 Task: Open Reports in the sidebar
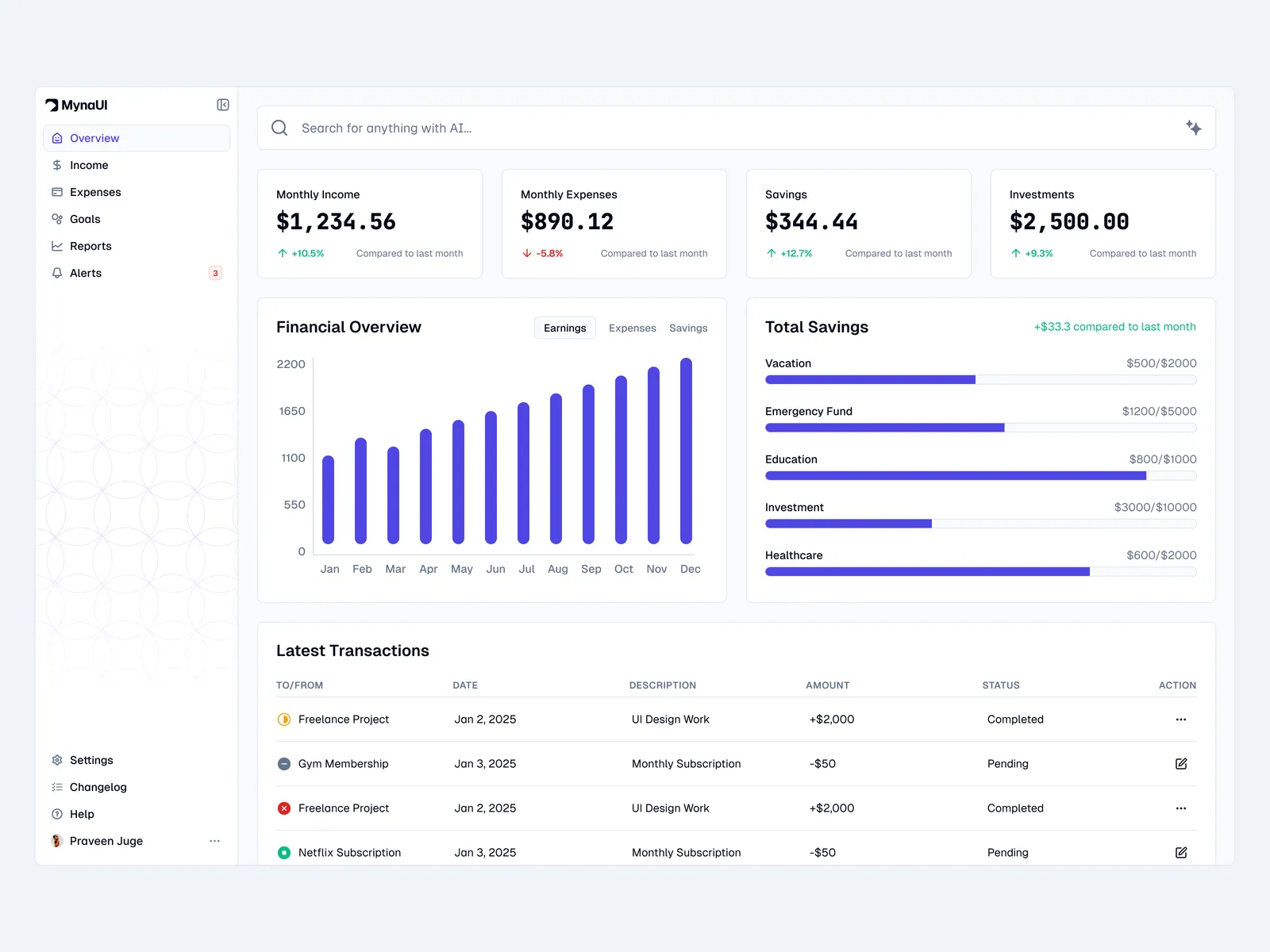pos(90,246)
